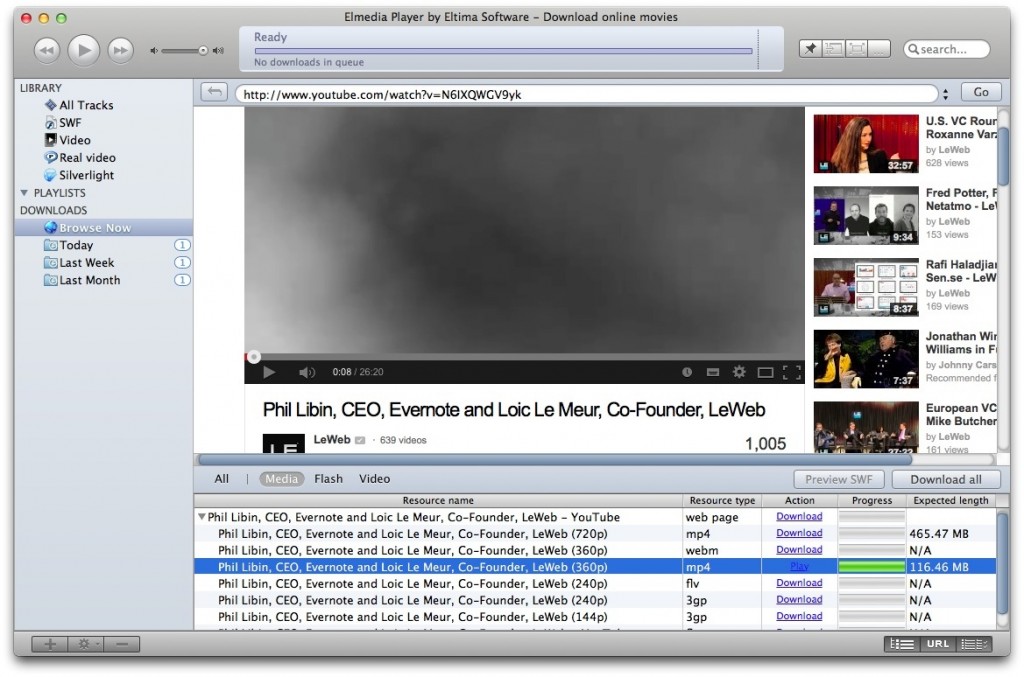Click Resource name column header

coord(438,500)
